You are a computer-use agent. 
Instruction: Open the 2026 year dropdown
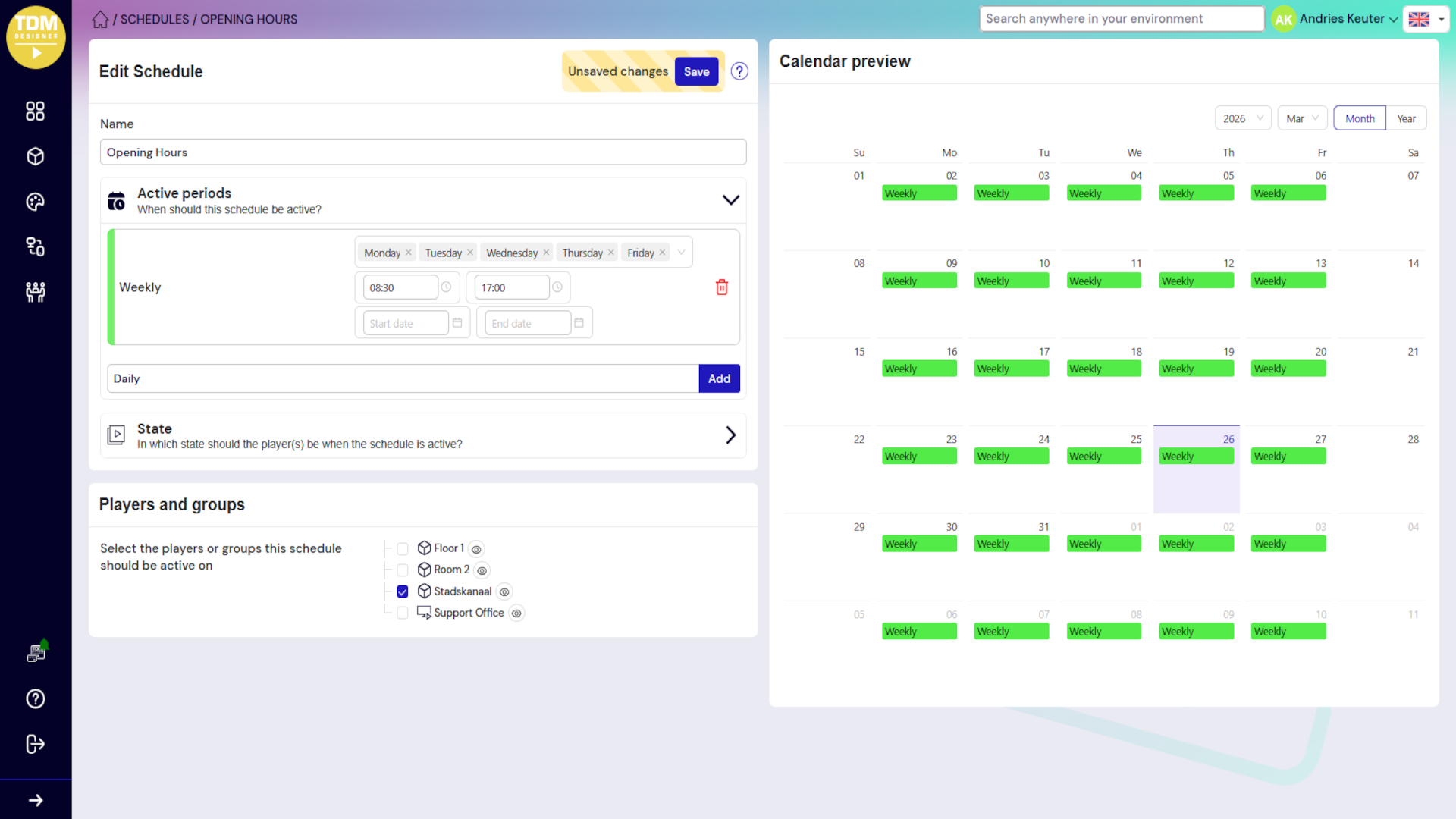(1242, 118)
